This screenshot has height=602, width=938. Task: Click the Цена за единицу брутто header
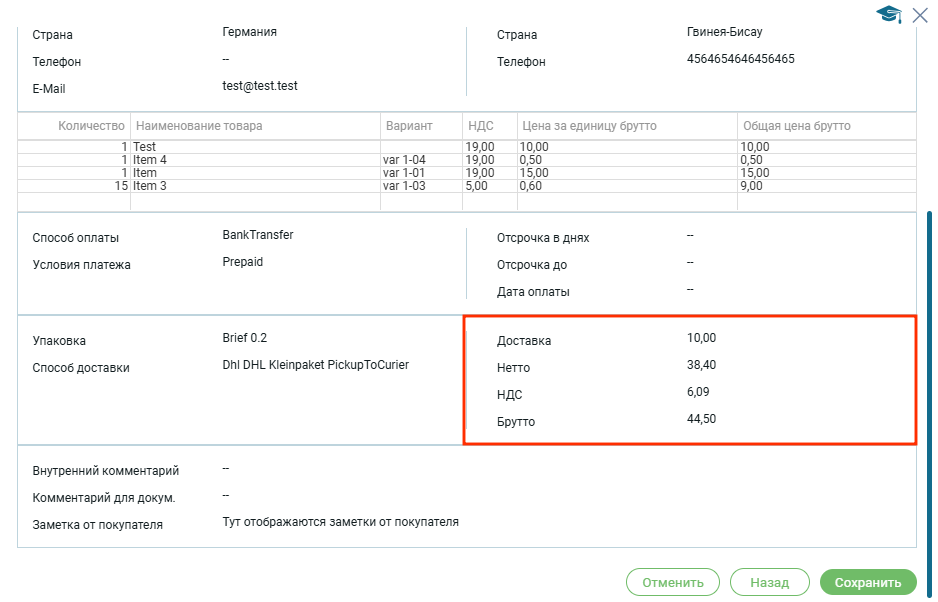click(x=588, y=126)
